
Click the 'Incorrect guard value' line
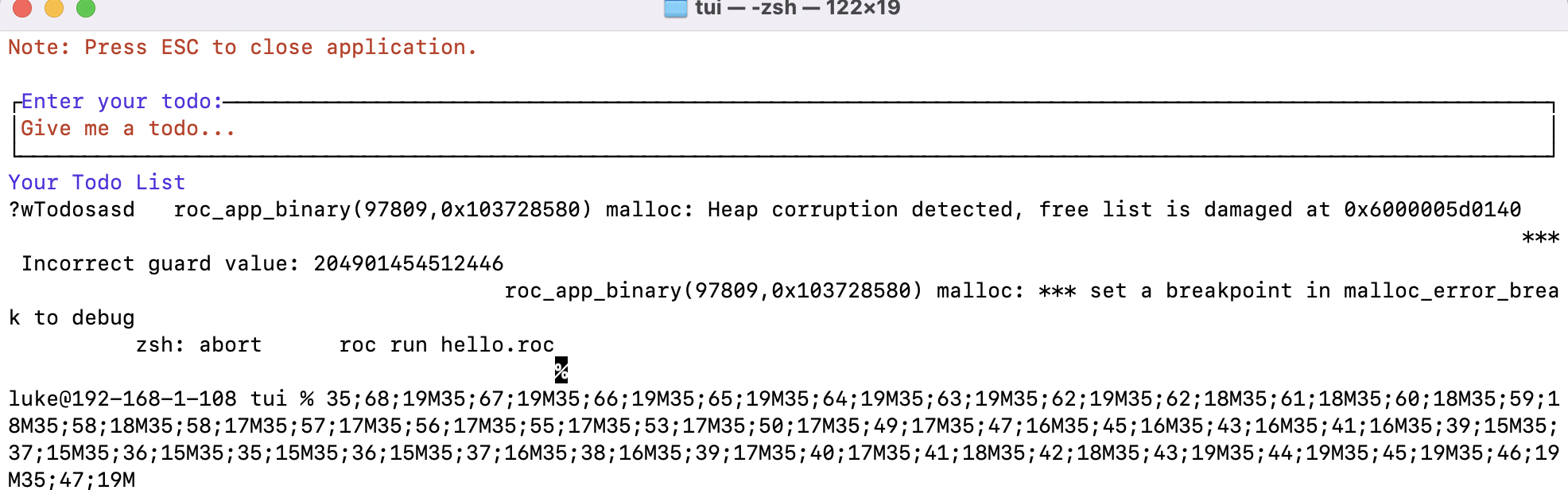pos(262,264)
